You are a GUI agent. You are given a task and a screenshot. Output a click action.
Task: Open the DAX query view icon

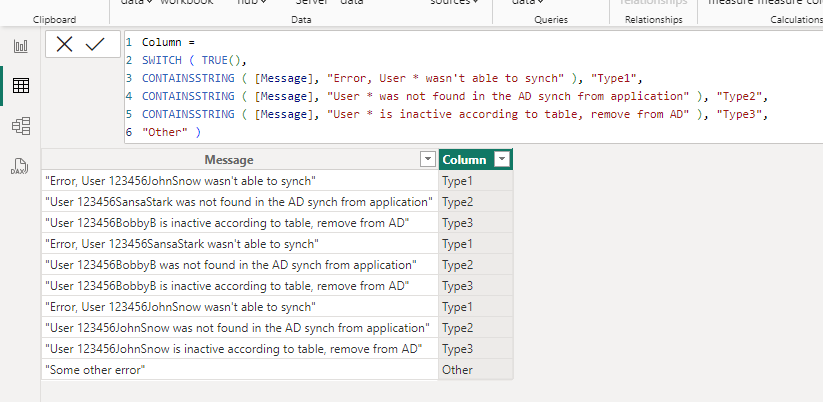point(20,166)
